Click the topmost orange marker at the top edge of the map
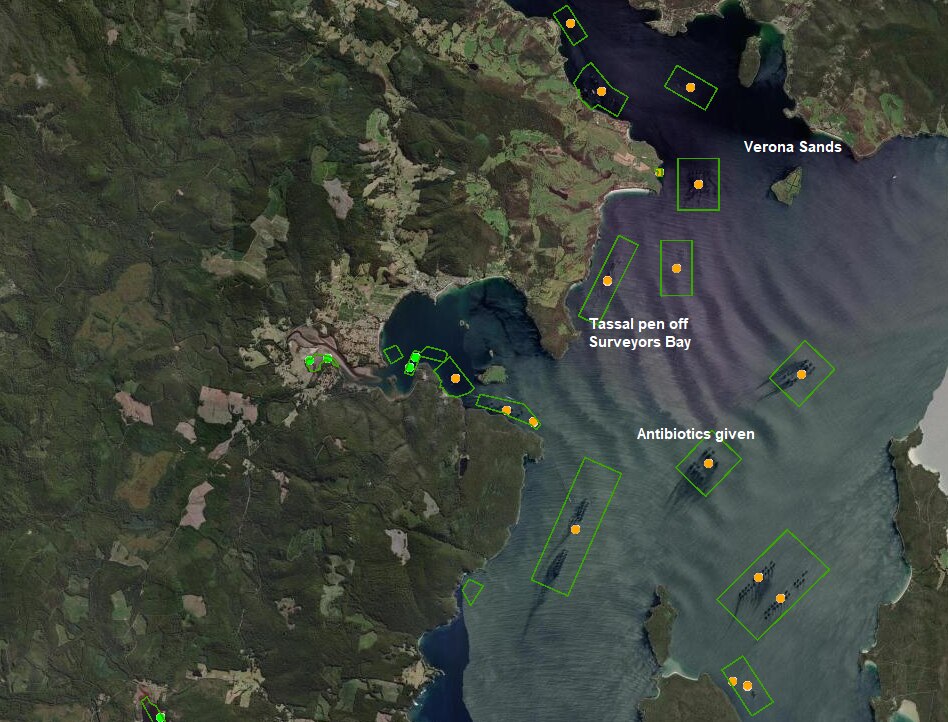This screenshot has width=948, height=722. 570,21
